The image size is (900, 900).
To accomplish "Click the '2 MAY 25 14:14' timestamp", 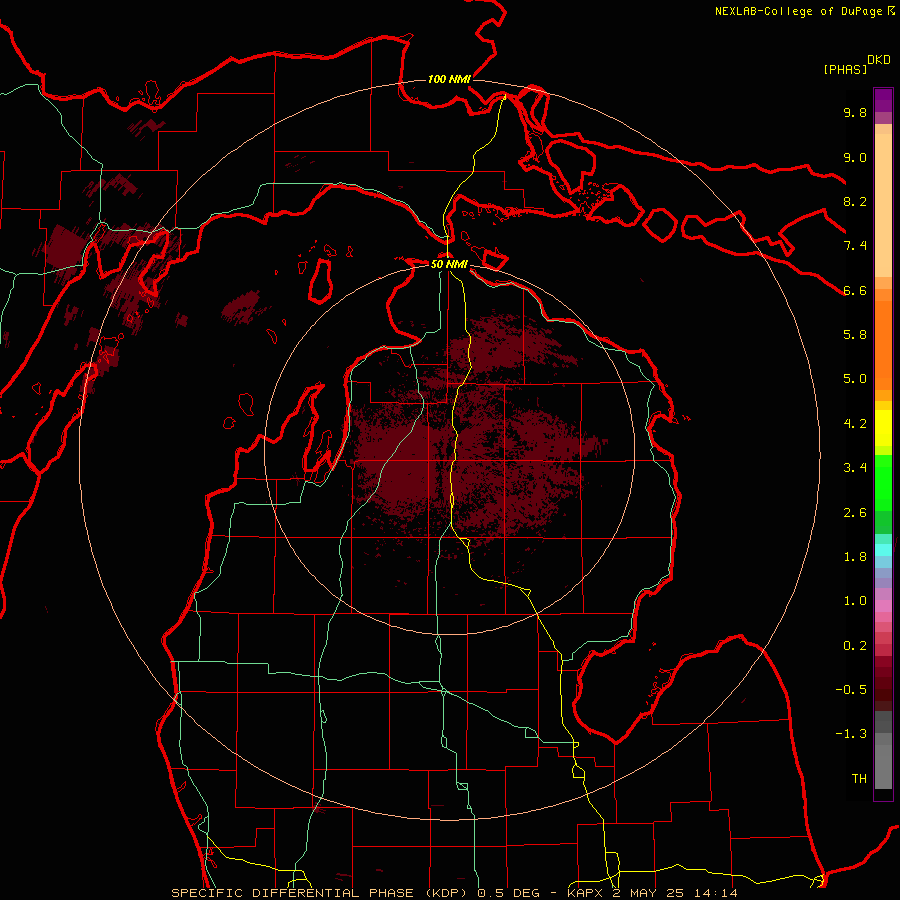I will tap(675, 893).
